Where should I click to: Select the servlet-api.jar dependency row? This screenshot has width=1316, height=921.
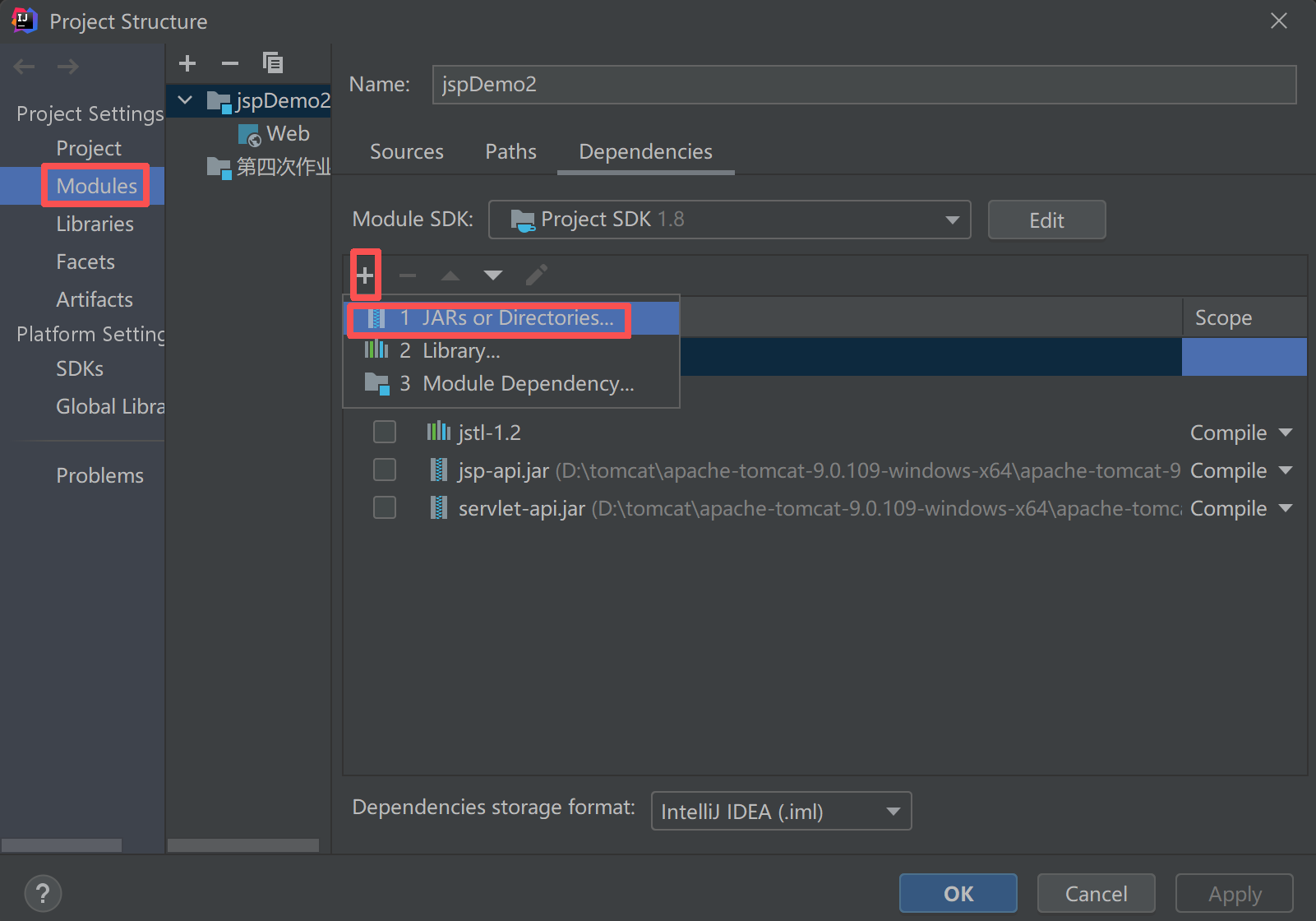[824, 507]
